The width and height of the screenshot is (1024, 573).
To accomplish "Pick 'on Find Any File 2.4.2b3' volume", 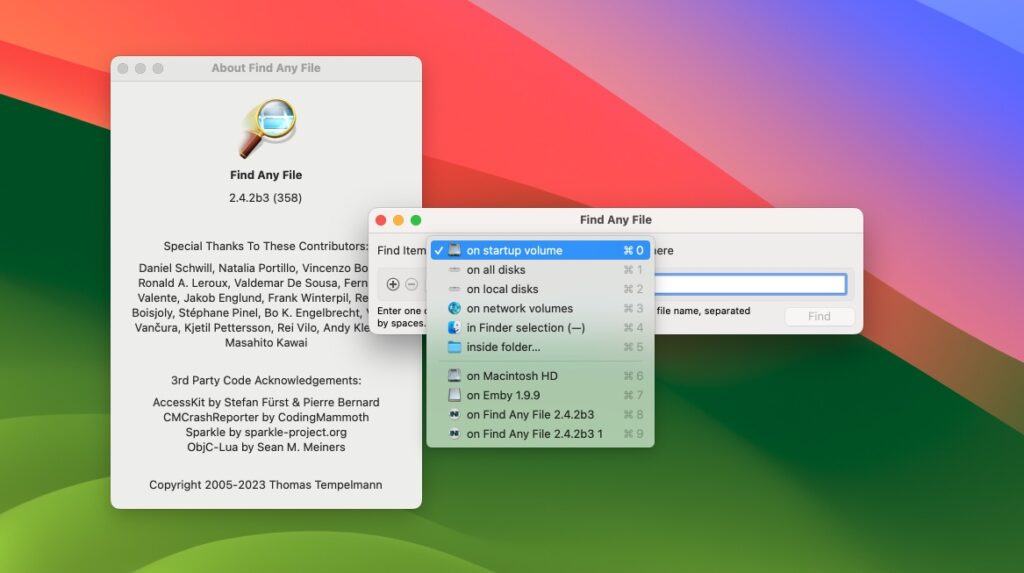I will [540, 414].
